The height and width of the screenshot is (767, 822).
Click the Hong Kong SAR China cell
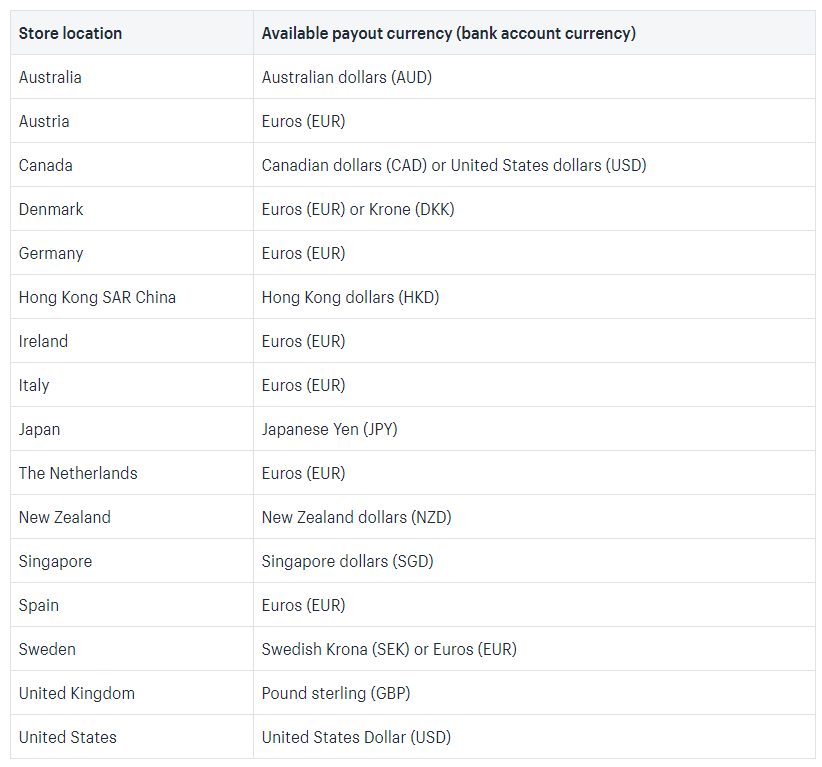[x=97, y=297]
